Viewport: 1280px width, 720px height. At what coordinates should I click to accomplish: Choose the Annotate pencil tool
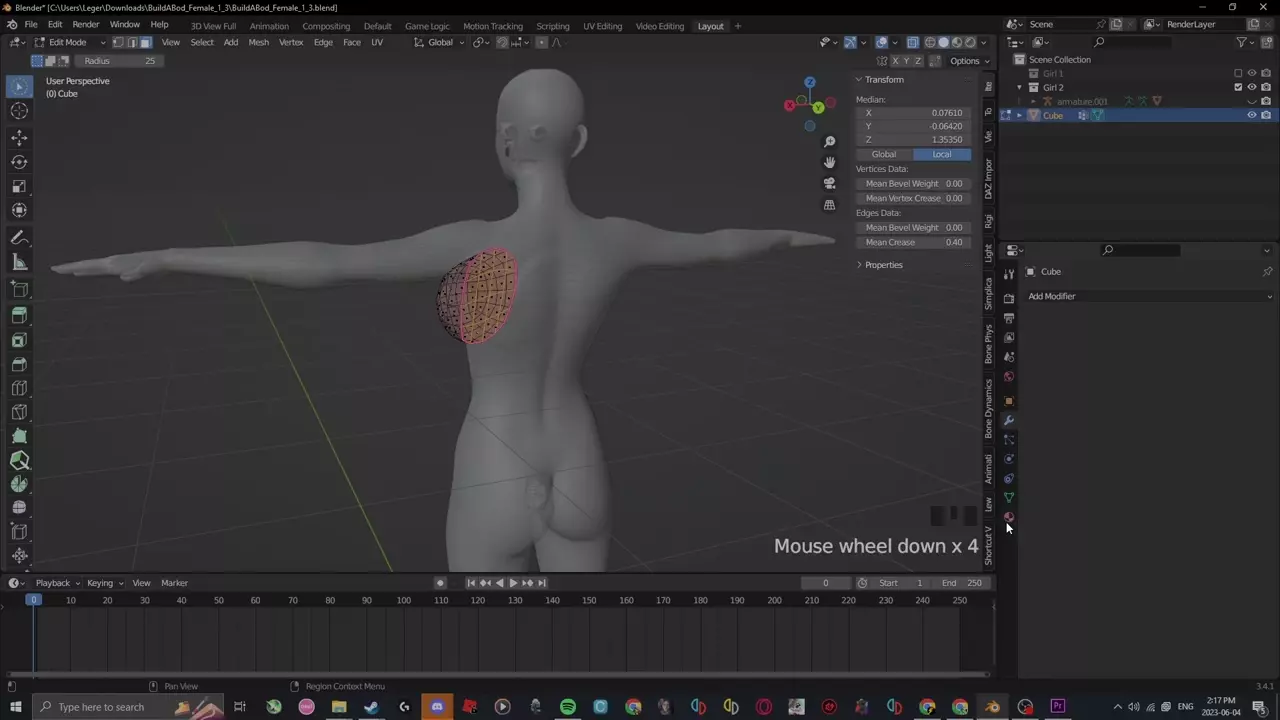click(19, 238)
